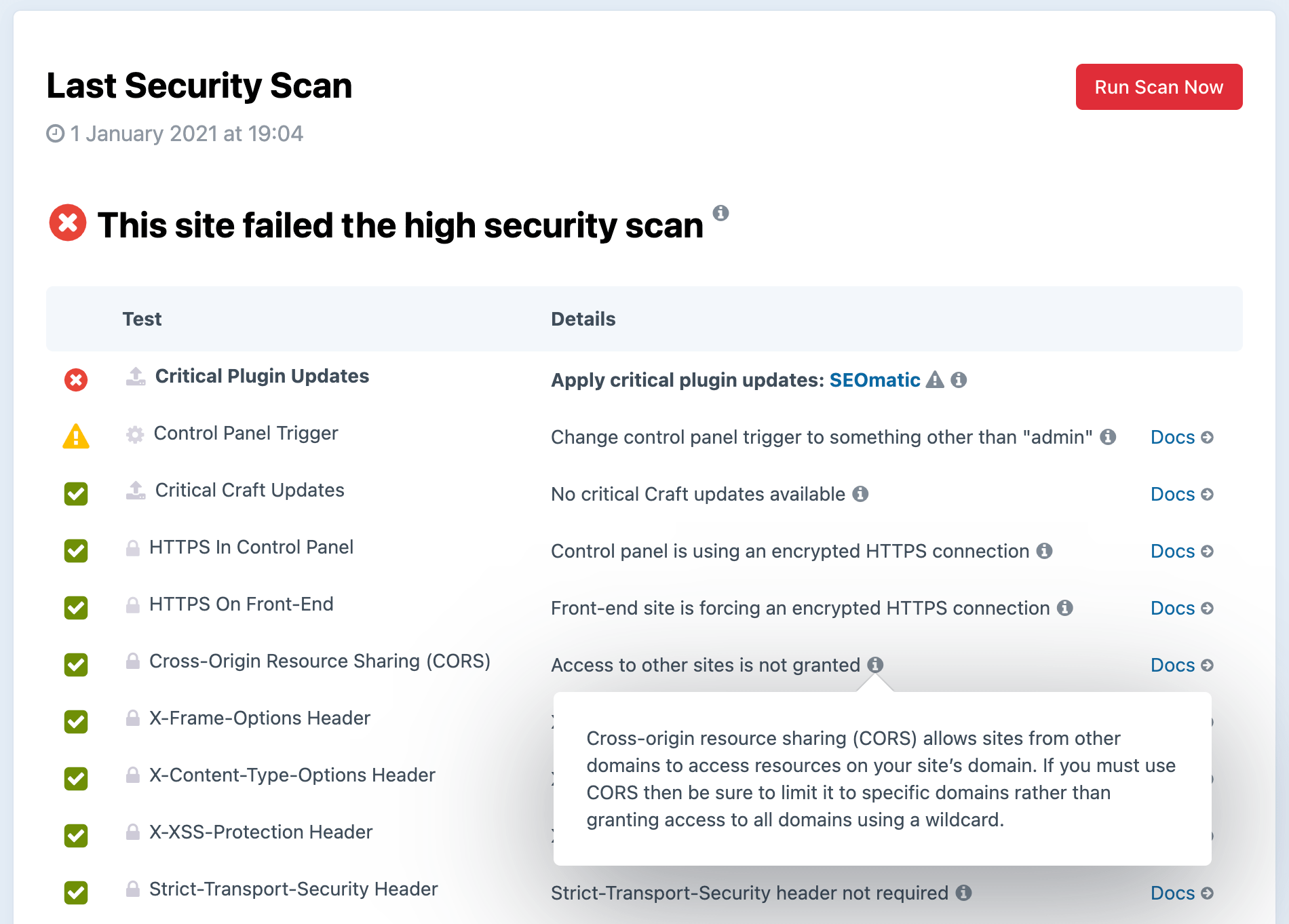
Task: Click green check for HTTPS In Control Panel
Action: pyautogui.click(x=76, y=551)
